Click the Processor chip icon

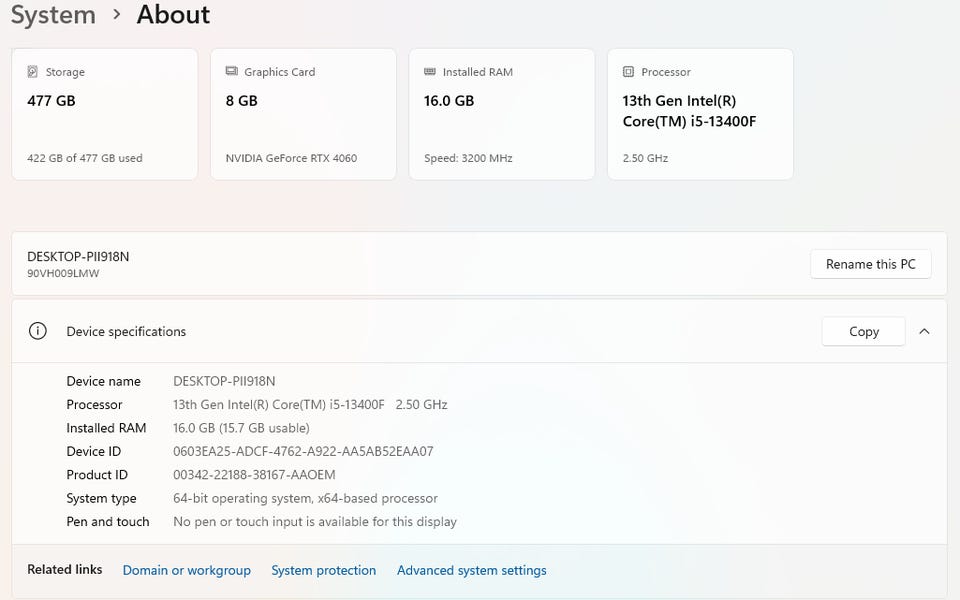pos(628,72)
